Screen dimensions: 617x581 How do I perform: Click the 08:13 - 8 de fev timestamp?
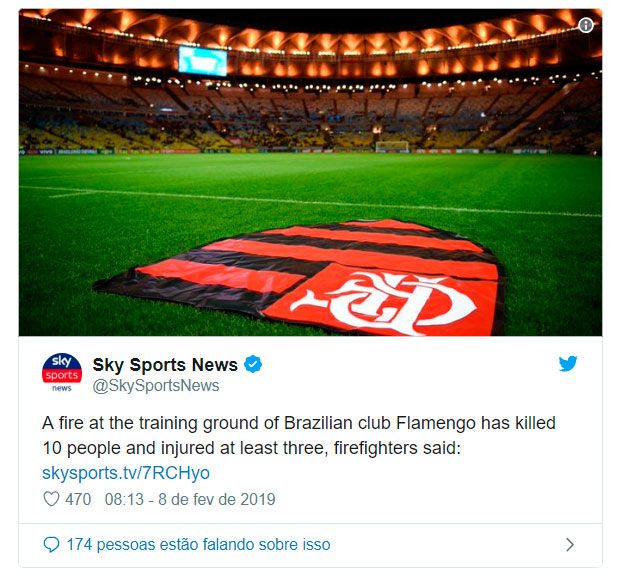click(190, 499)
